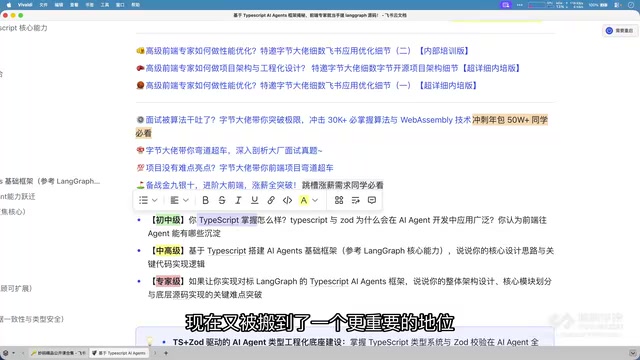640x360 pixels.
Task: Click the red 专家级 tag text
Action: [168, 281]
